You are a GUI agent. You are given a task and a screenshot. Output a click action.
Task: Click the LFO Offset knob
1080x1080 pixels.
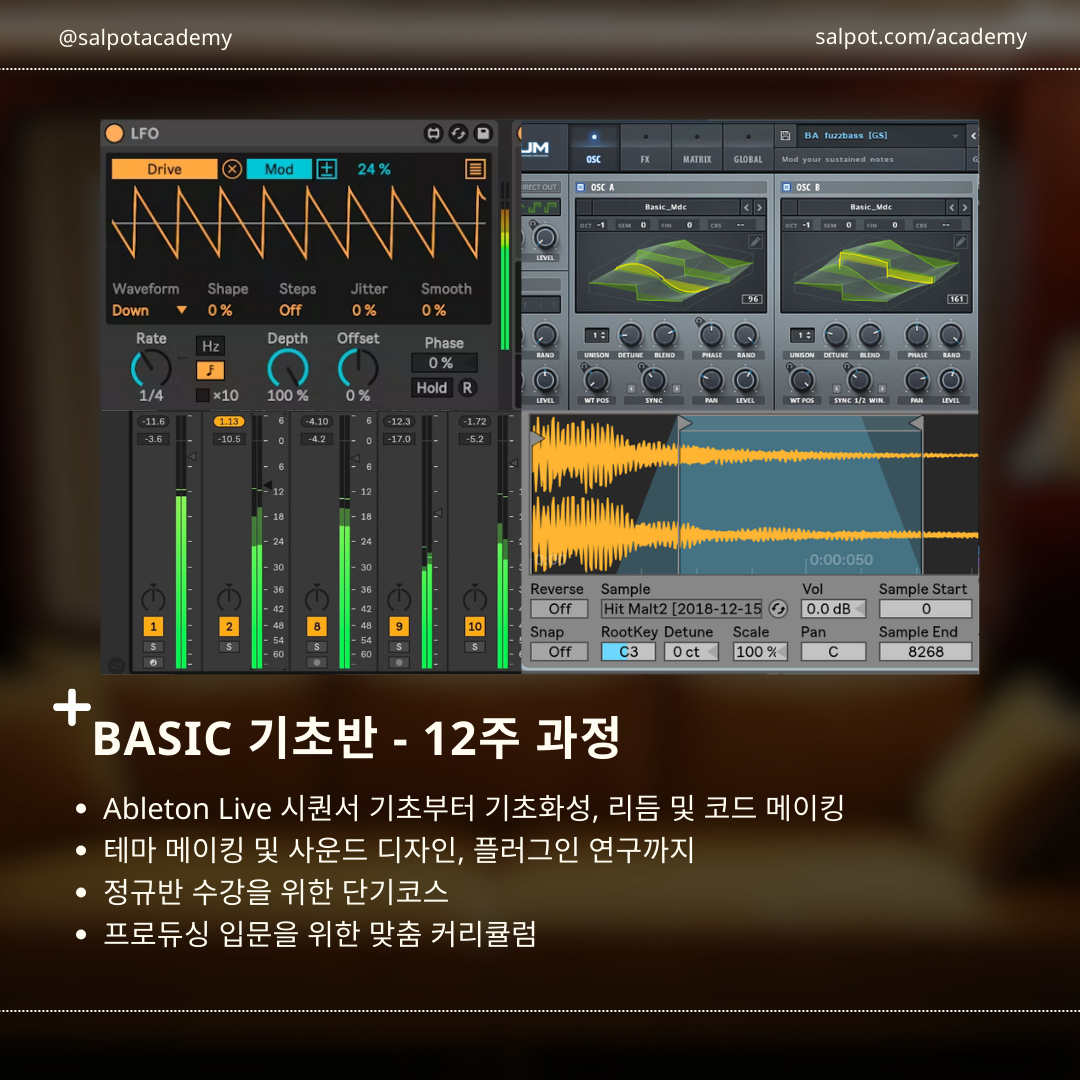[357, 368]
